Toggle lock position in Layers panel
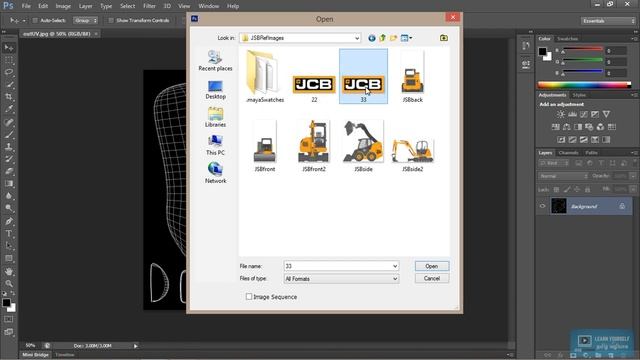The image size is (640, 360). [577, 189]
